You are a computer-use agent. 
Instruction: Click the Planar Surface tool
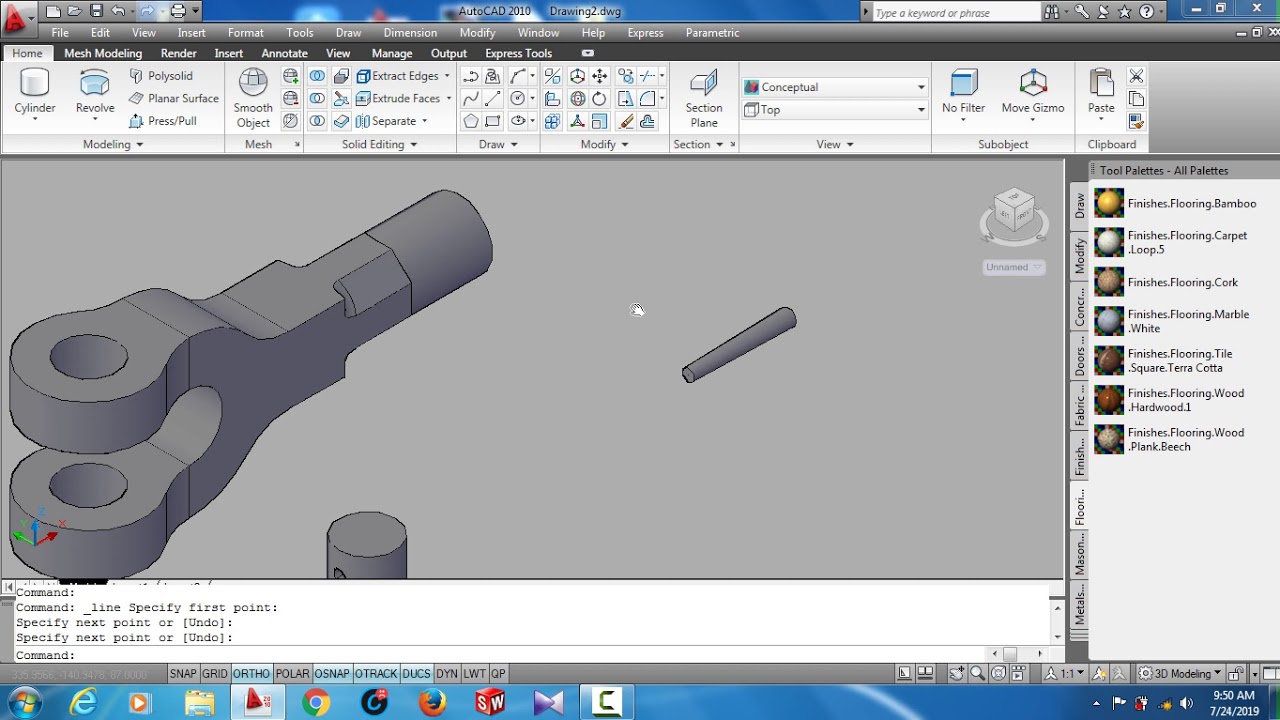tap(174, 98)
